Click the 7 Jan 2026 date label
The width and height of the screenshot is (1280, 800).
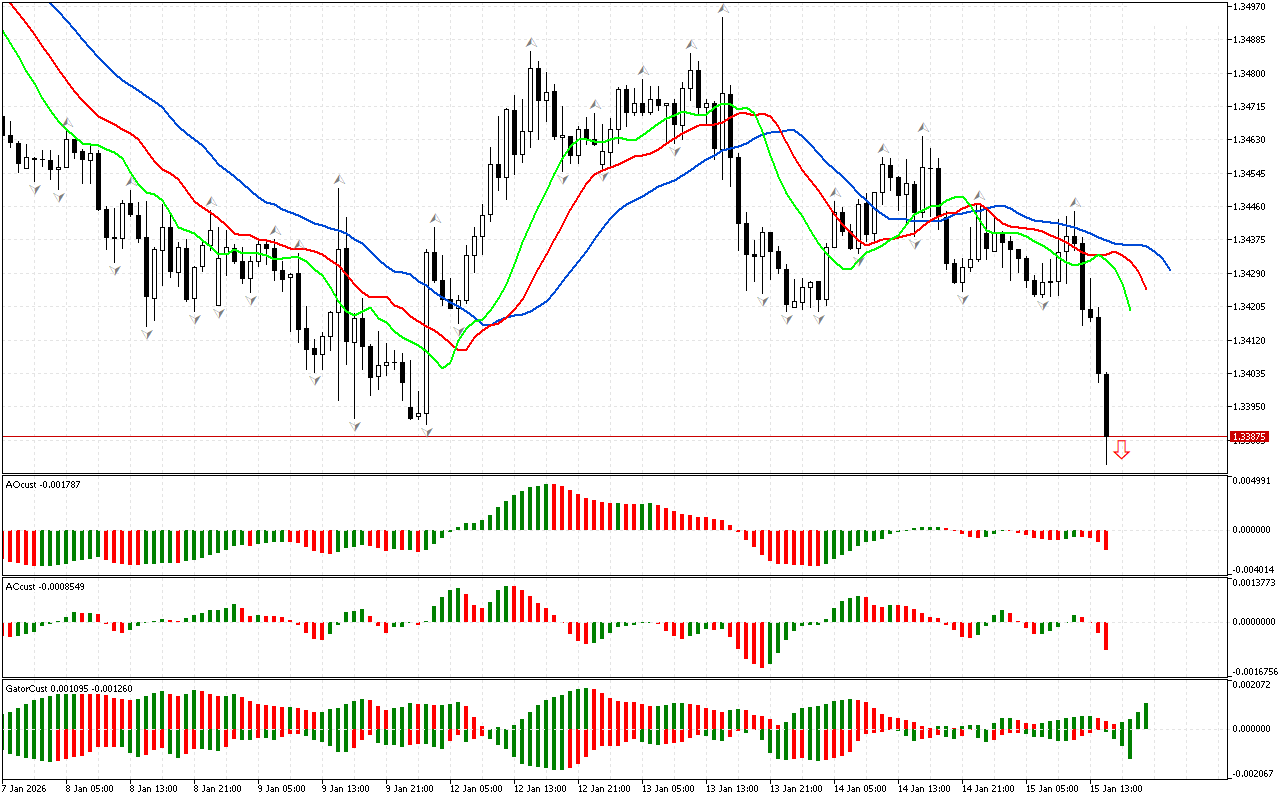tap(25, 788)
